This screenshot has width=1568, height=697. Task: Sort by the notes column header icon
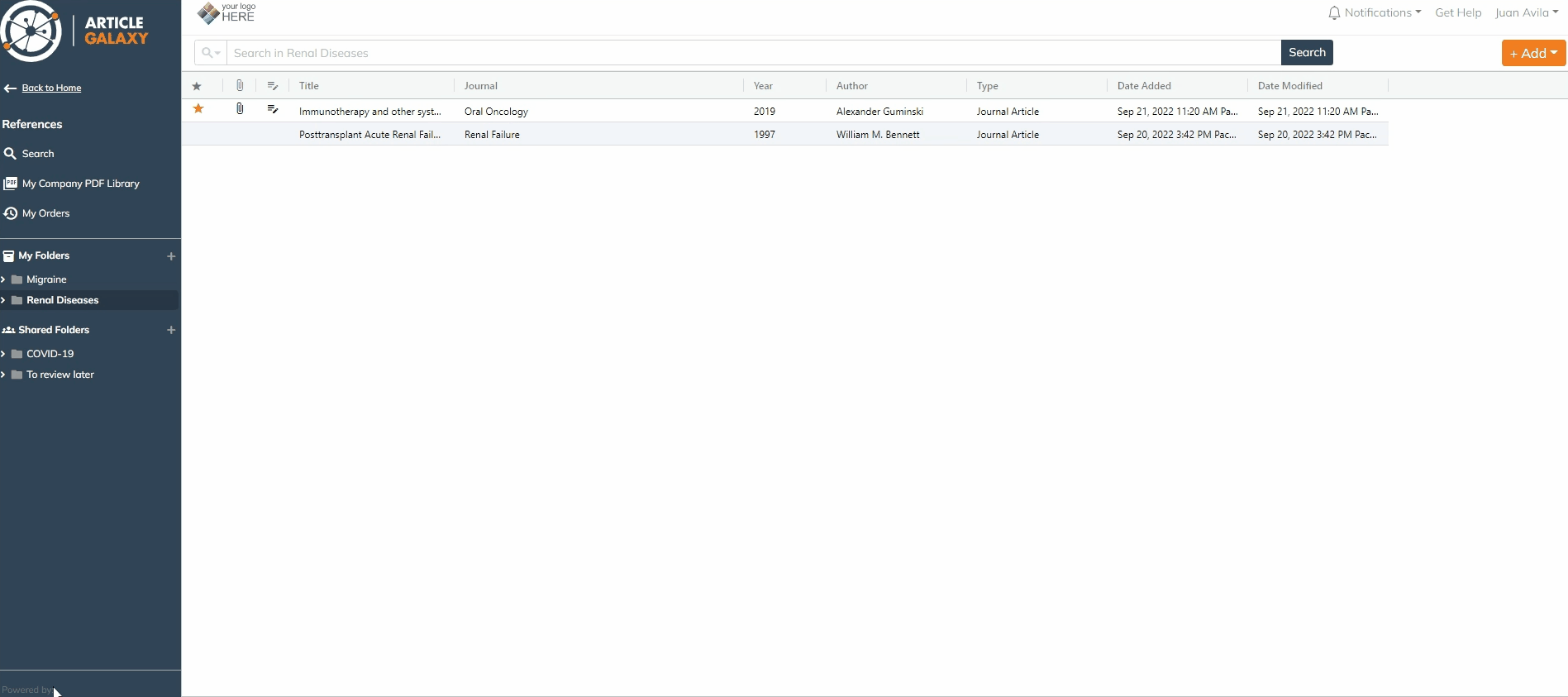(273, 86)
